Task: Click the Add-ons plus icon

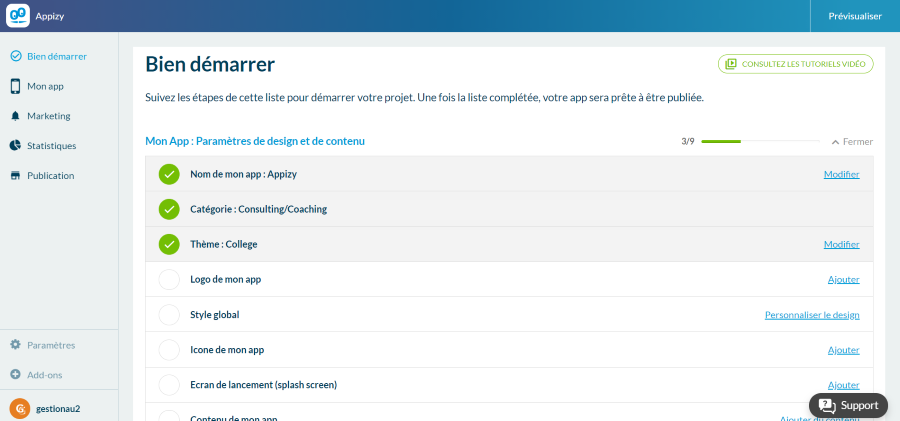Action: 16,374
